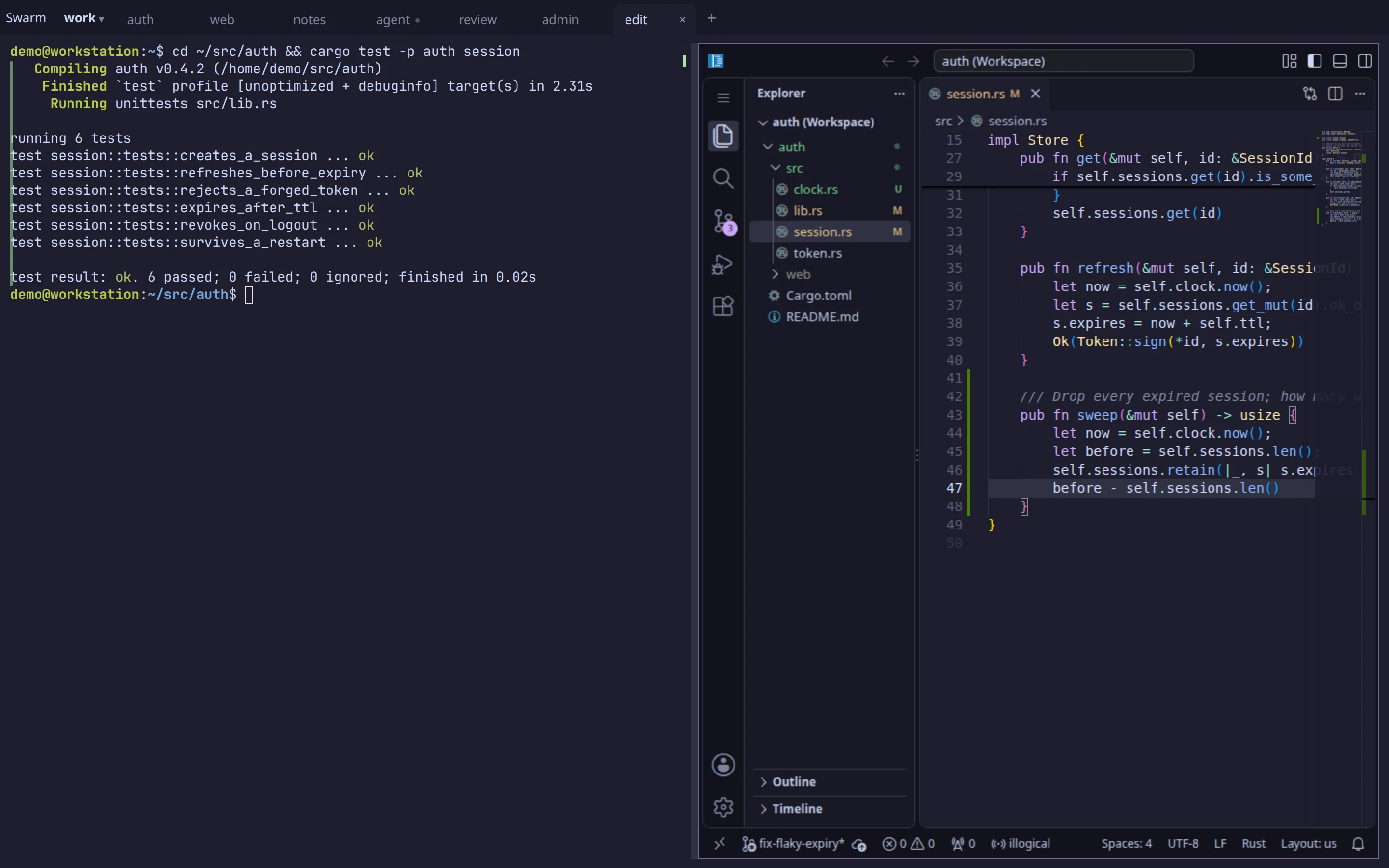Open Explorer views and more actions menu
1389x868 pixels.
[899, 93]
